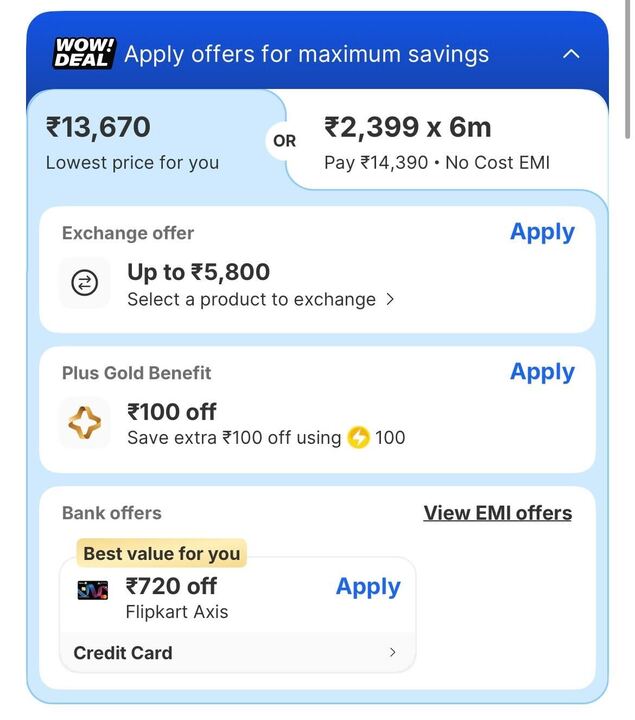This screenshot has width=635, height=720.
Task: Apply the Plus Gold Benefit
Action: tap(542, 372)
